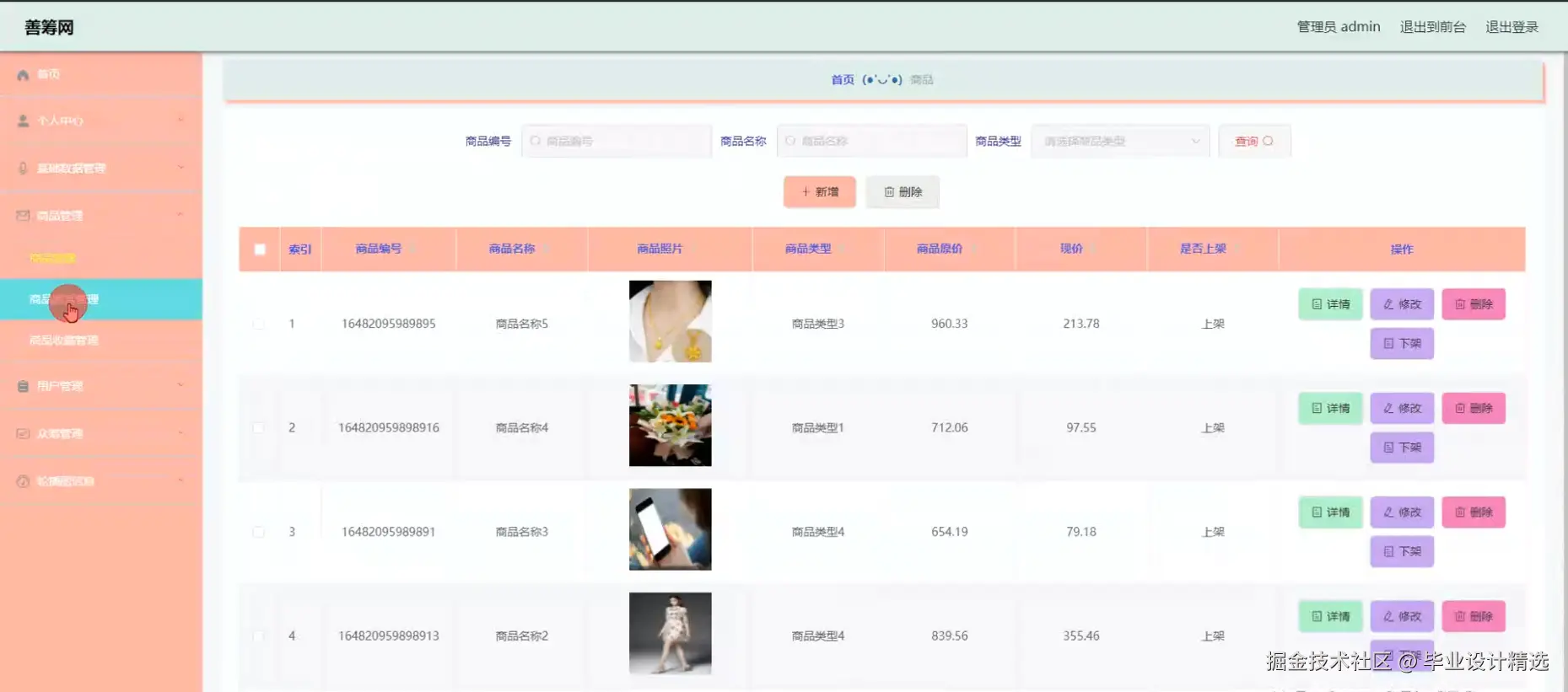Click the microphone icon beside 基础数据管理
The width and height of the screenshot is (1568, 692).
click(23, 169)
